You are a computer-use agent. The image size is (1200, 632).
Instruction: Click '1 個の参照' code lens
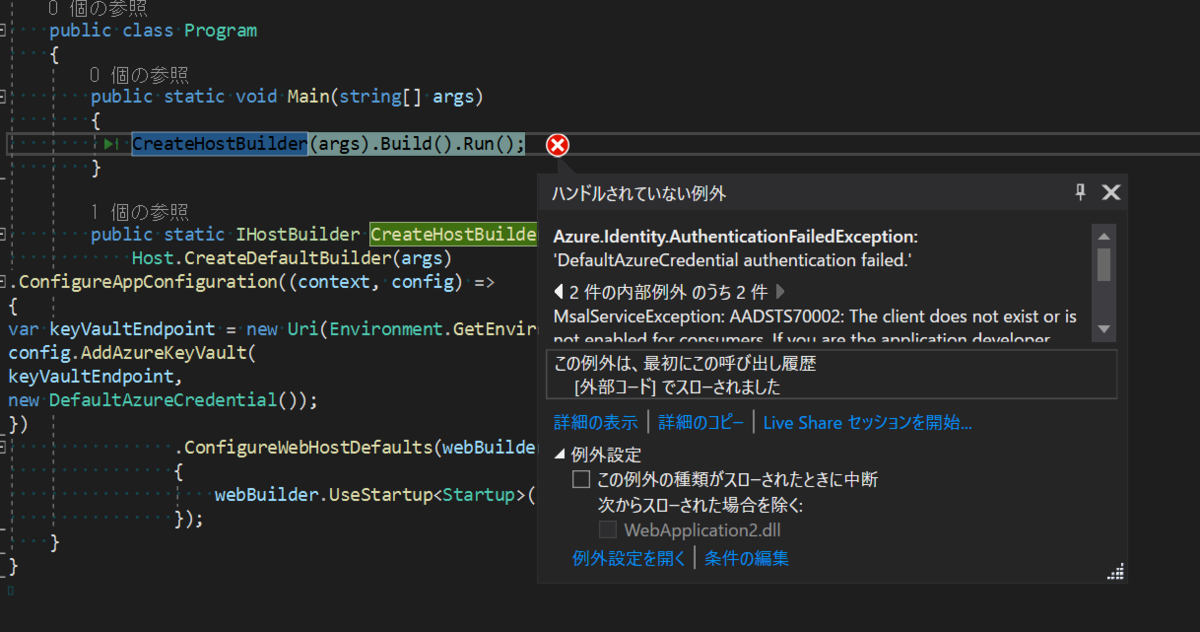click(139, 212)
